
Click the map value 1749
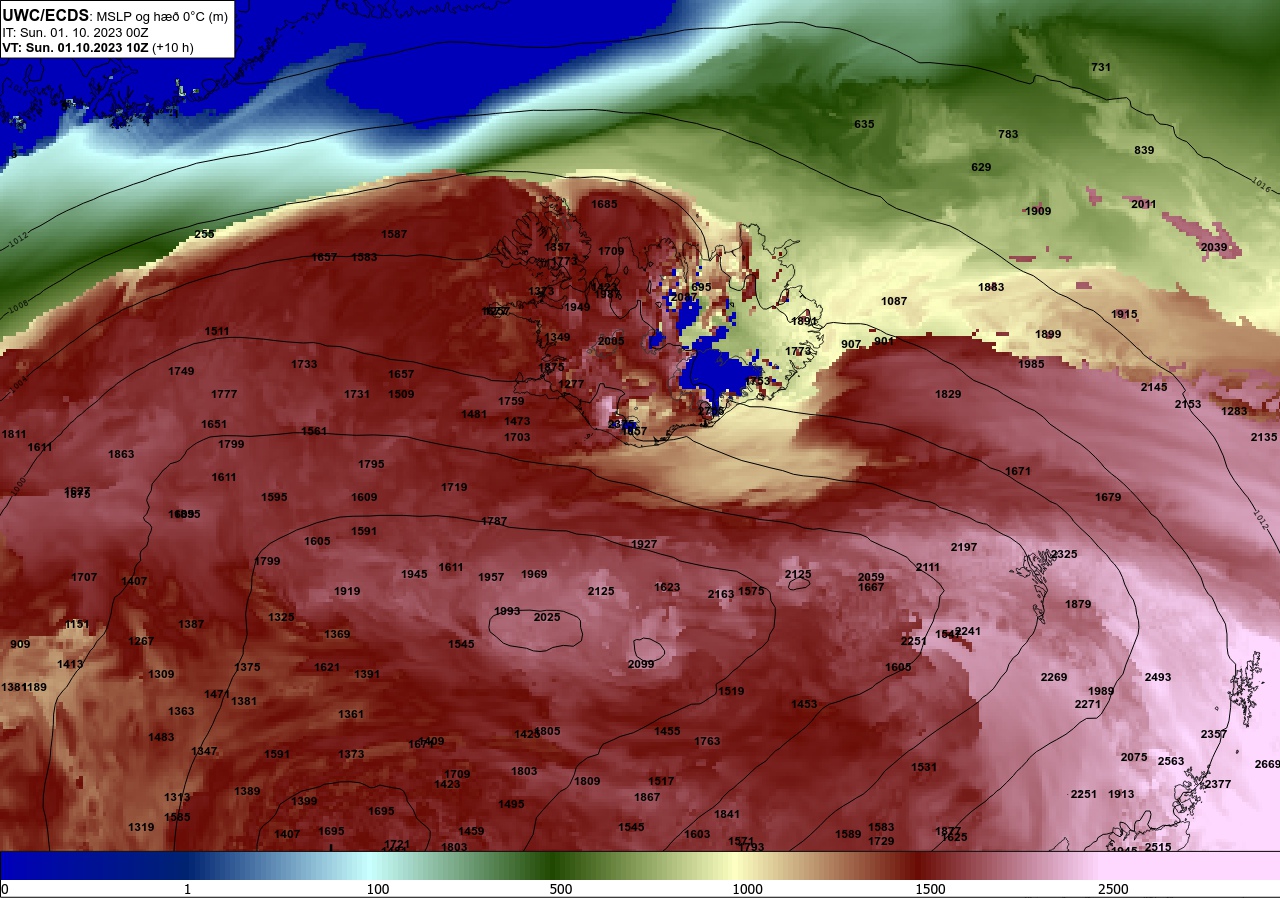point(181,371)
